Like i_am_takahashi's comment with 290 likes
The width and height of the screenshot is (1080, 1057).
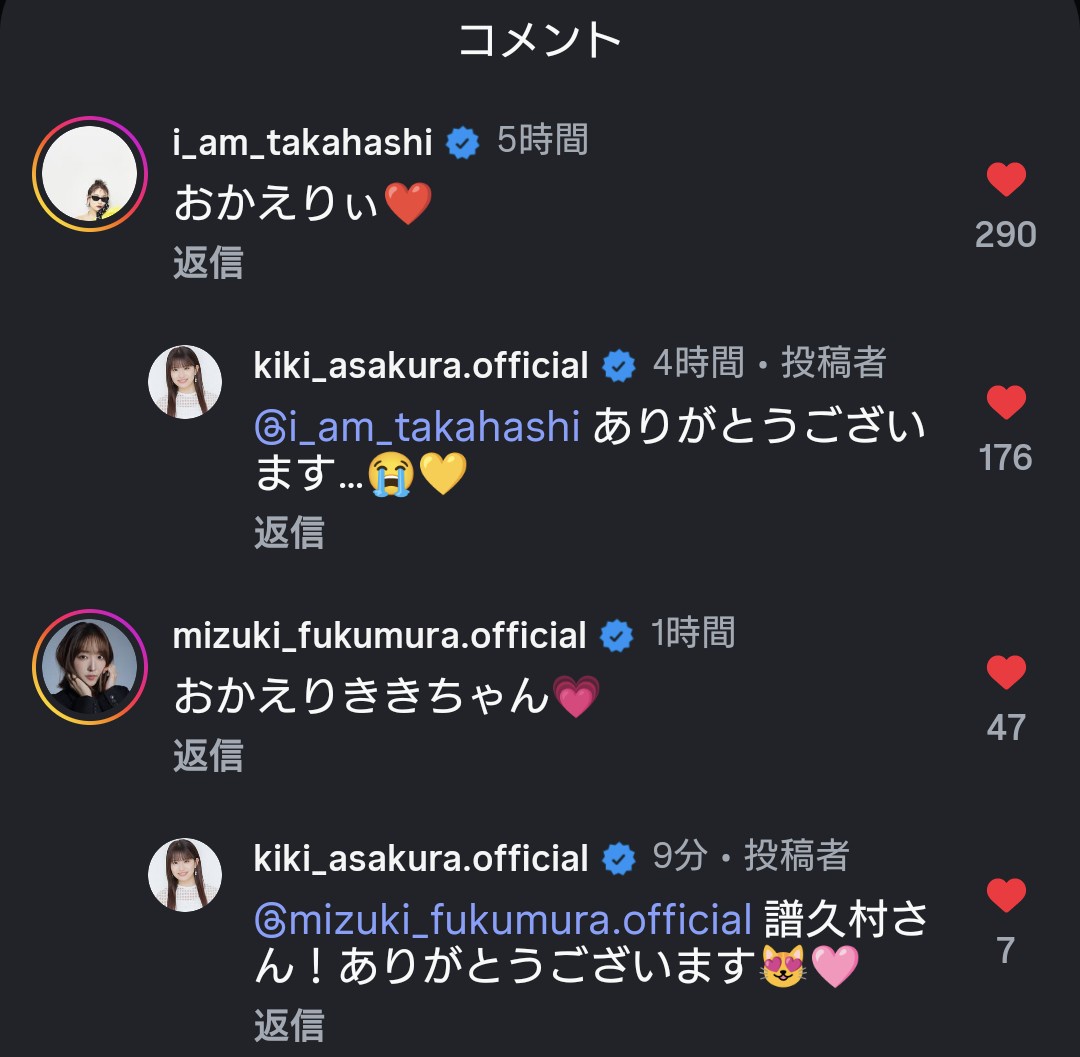[x=1006, y=180]
